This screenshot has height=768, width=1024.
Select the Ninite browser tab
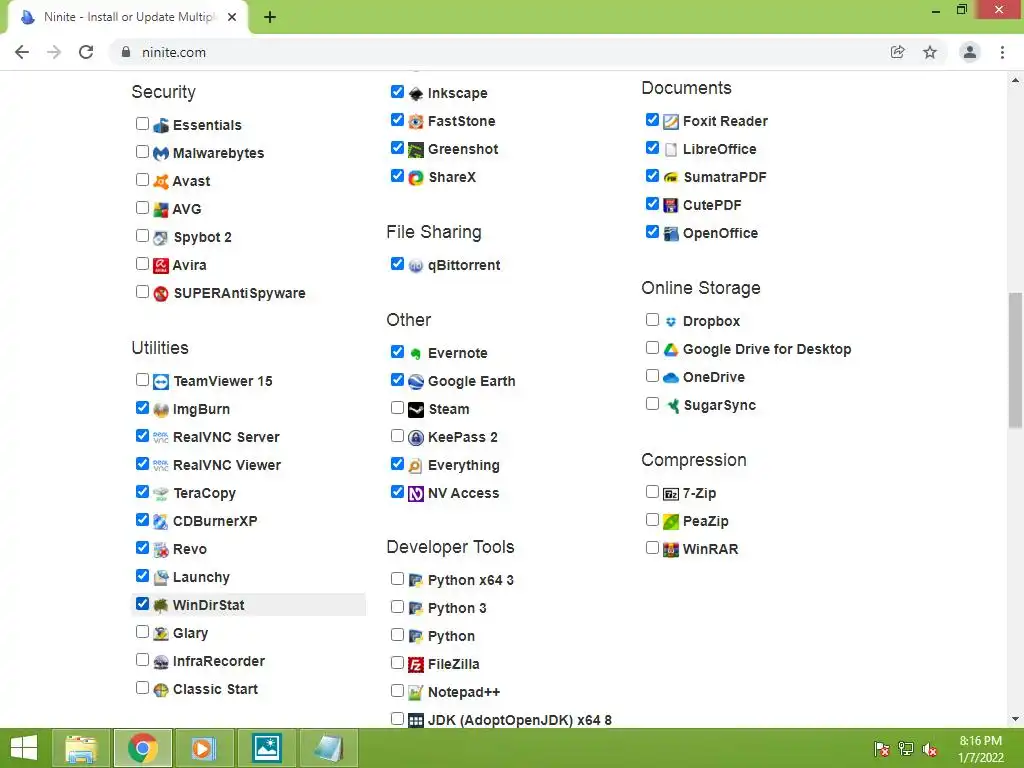(128, 18)
